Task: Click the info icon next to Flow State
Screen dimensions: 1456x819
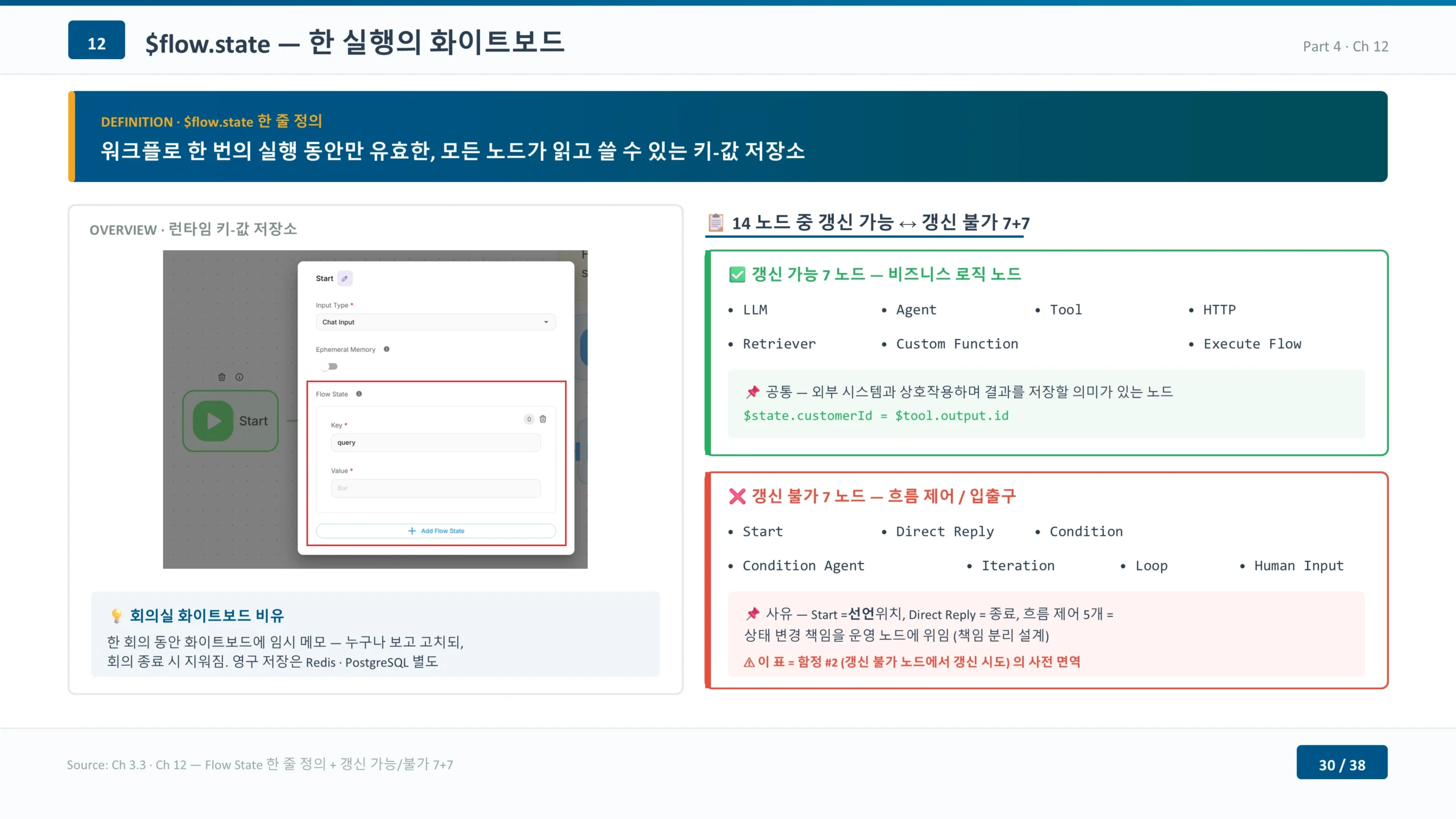Action: (x=359, y=394)
